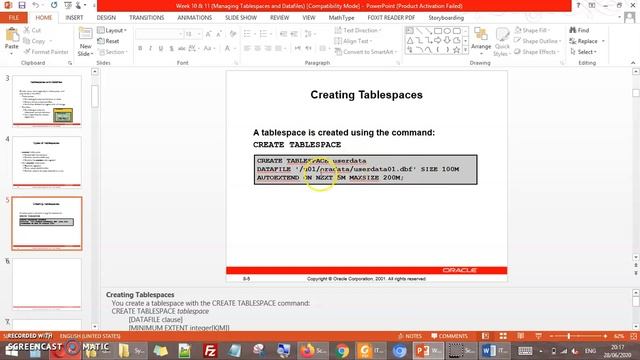Toggle numbered list
Image resolution: width=640 pixels, height=360 pixels.
pos(265,34)
